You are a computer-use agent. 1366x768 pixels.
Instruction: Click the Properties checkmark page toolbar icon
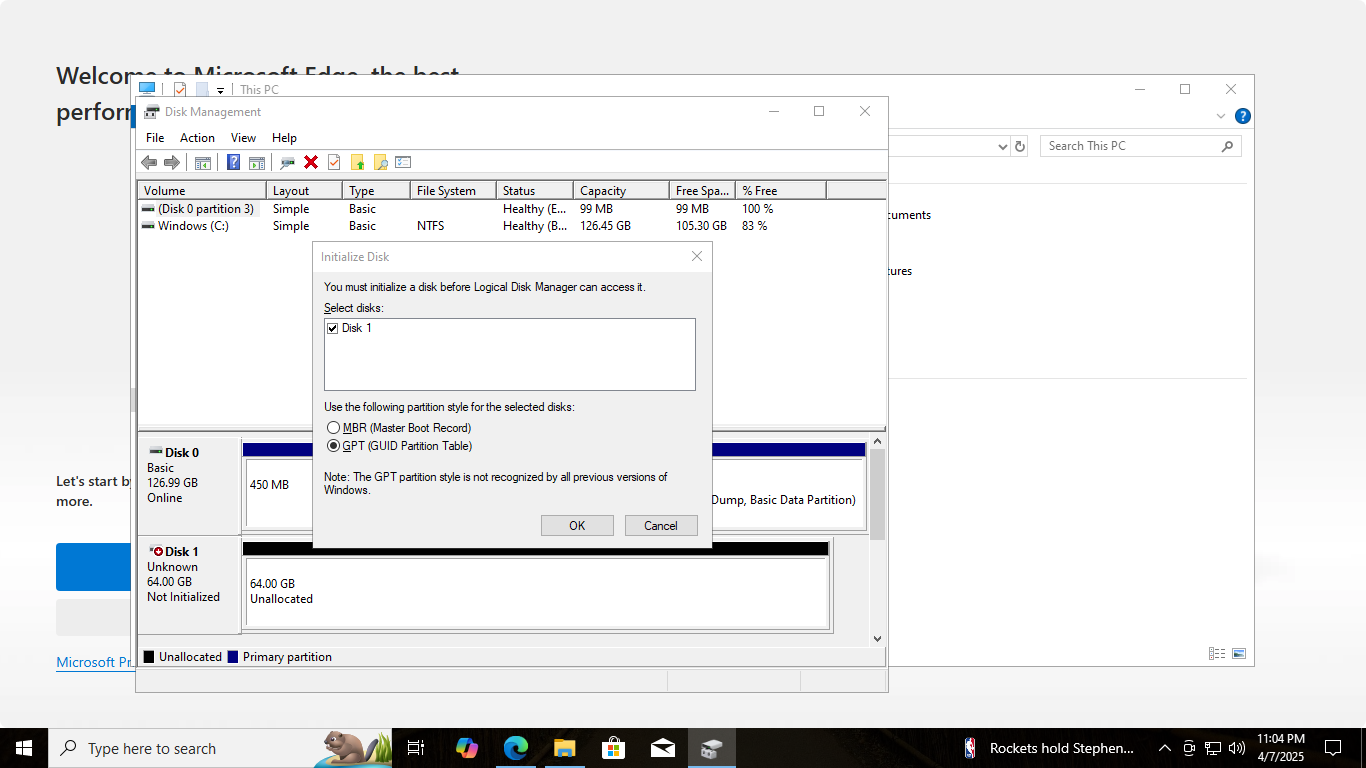tap(334, 162)
